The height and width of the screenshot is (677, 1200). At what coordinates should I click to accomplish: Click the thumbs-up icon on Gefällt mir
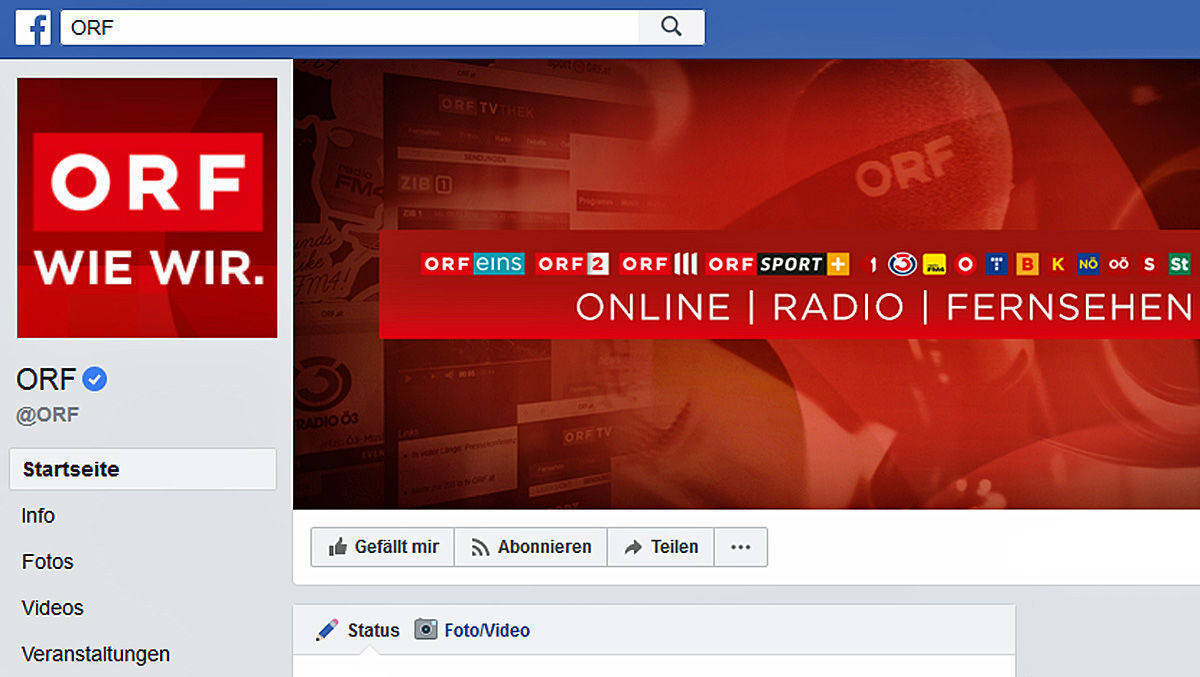(338, 547)
